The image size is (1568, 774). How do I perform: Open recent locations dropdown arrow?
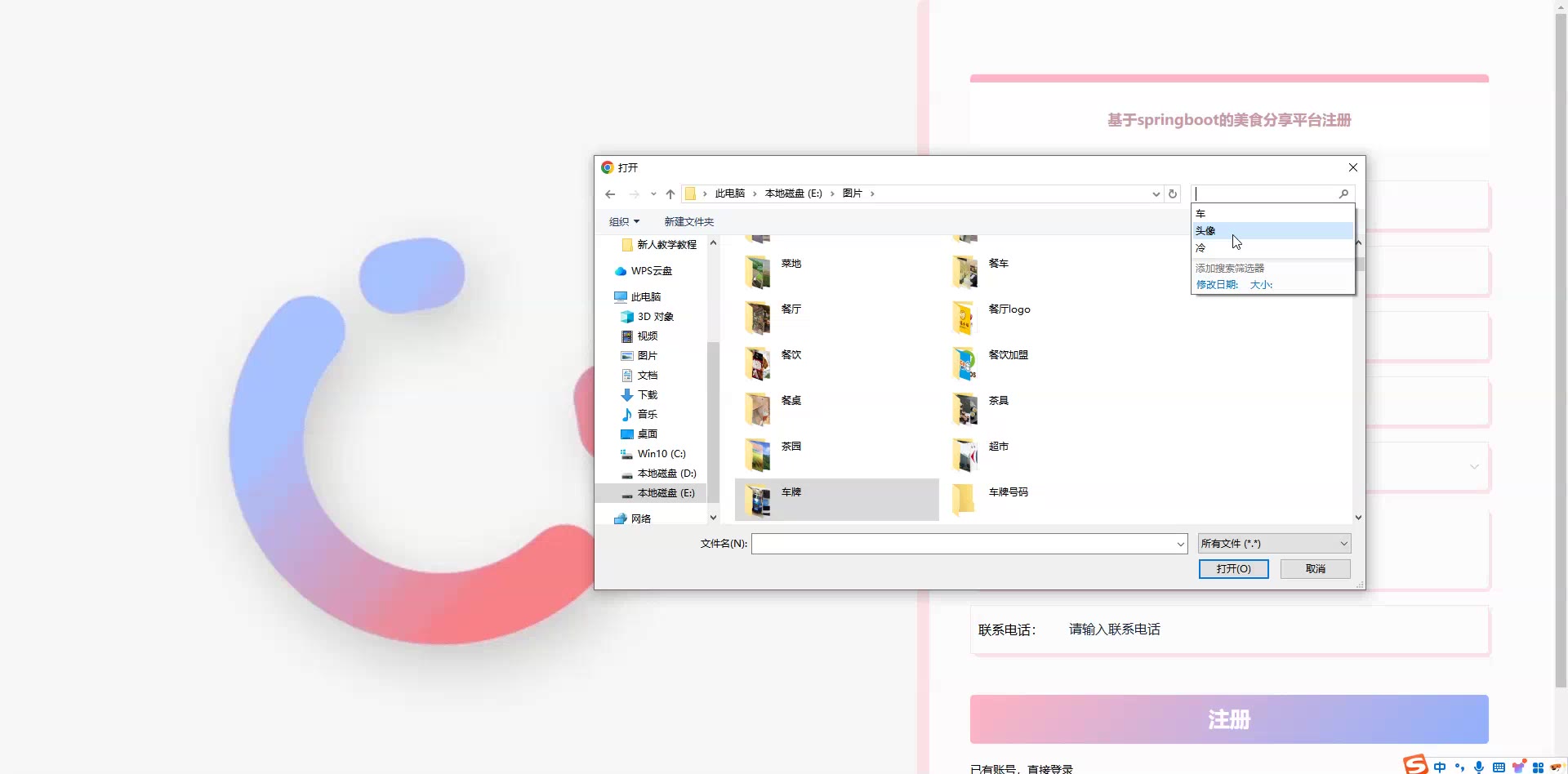(x=653, y=194)
